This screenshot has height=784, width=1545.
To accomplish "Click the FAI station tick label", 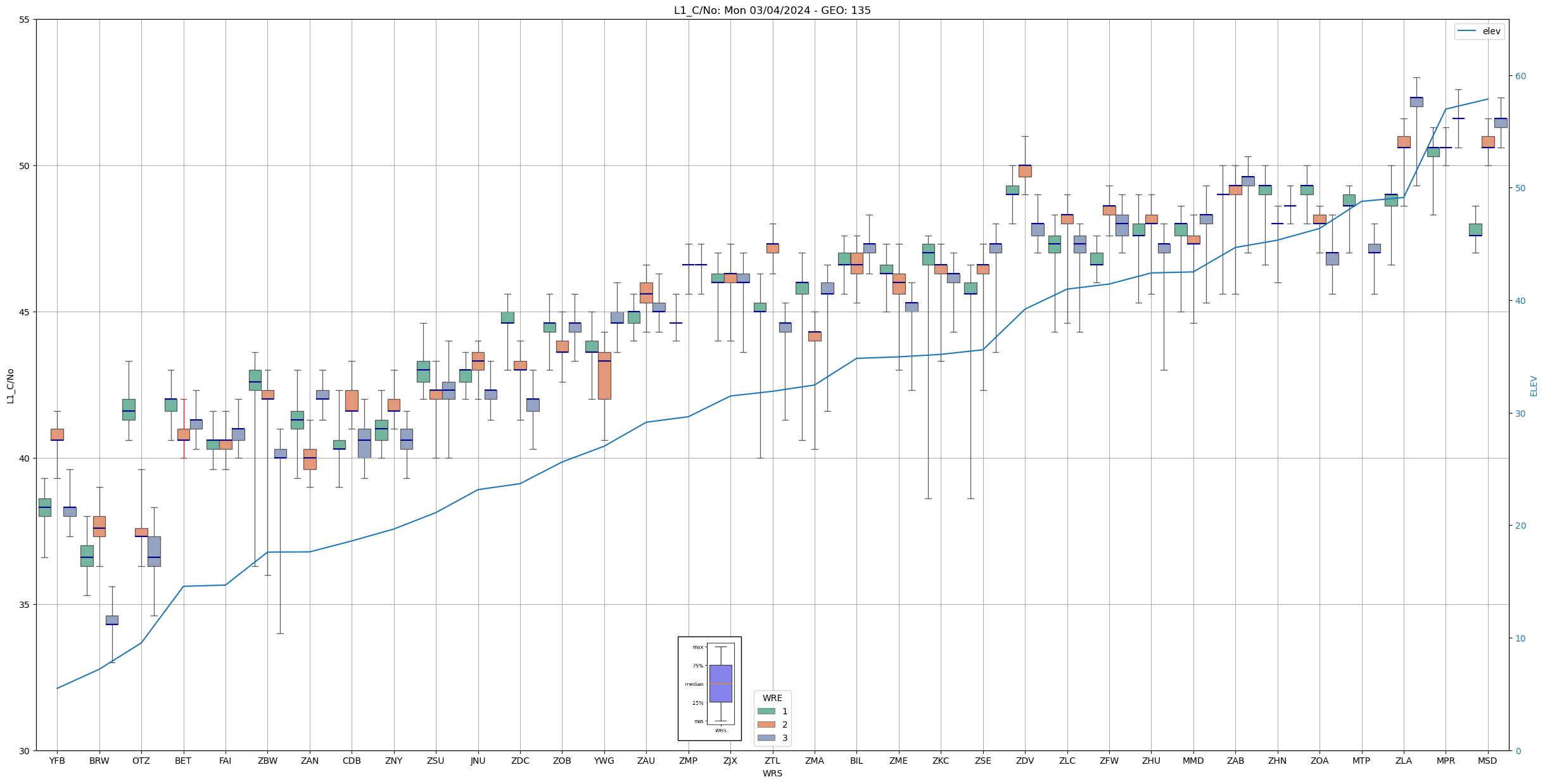I will (x=225, y=761).
